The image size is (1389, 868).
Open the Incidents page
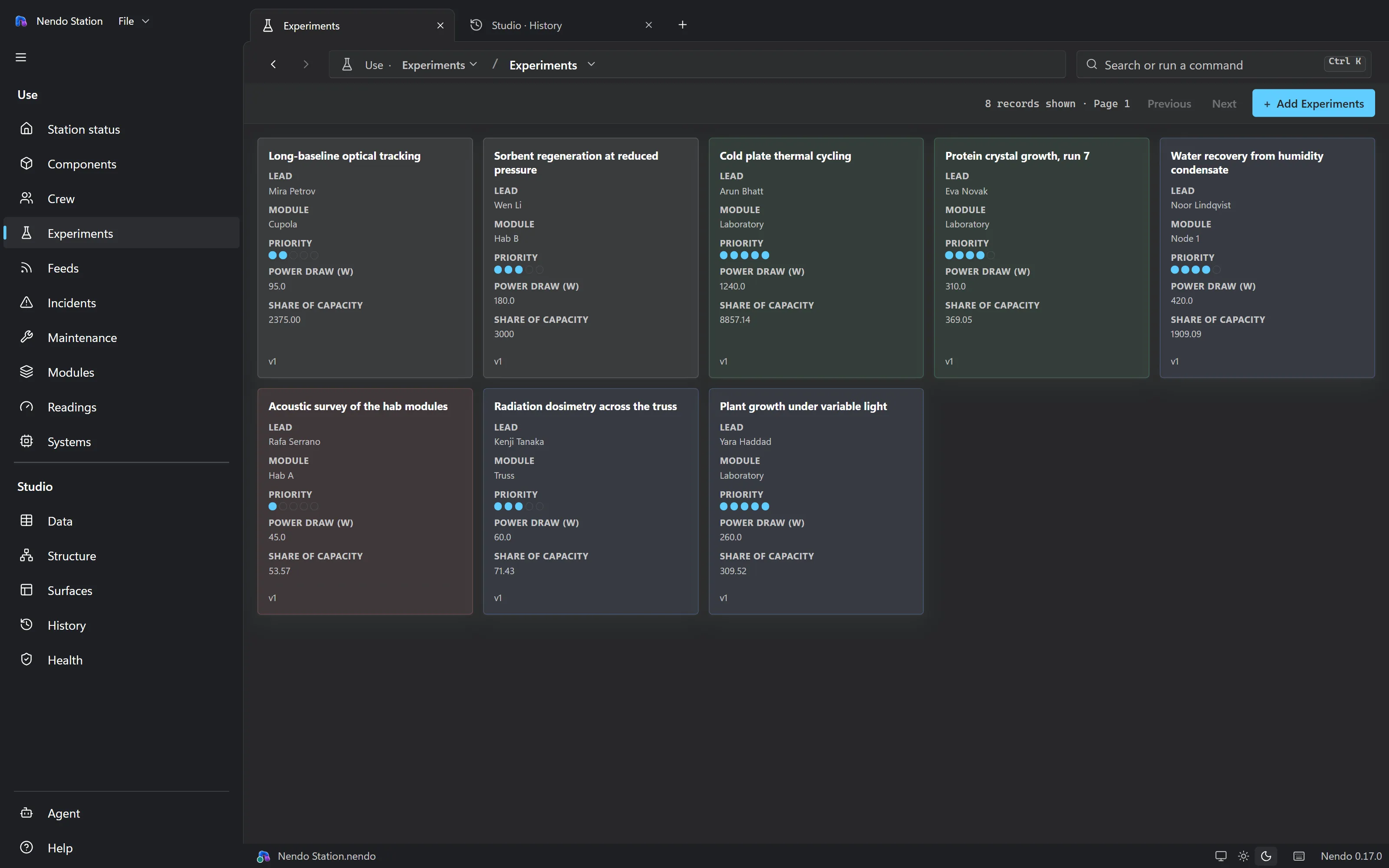coord(121,302)
